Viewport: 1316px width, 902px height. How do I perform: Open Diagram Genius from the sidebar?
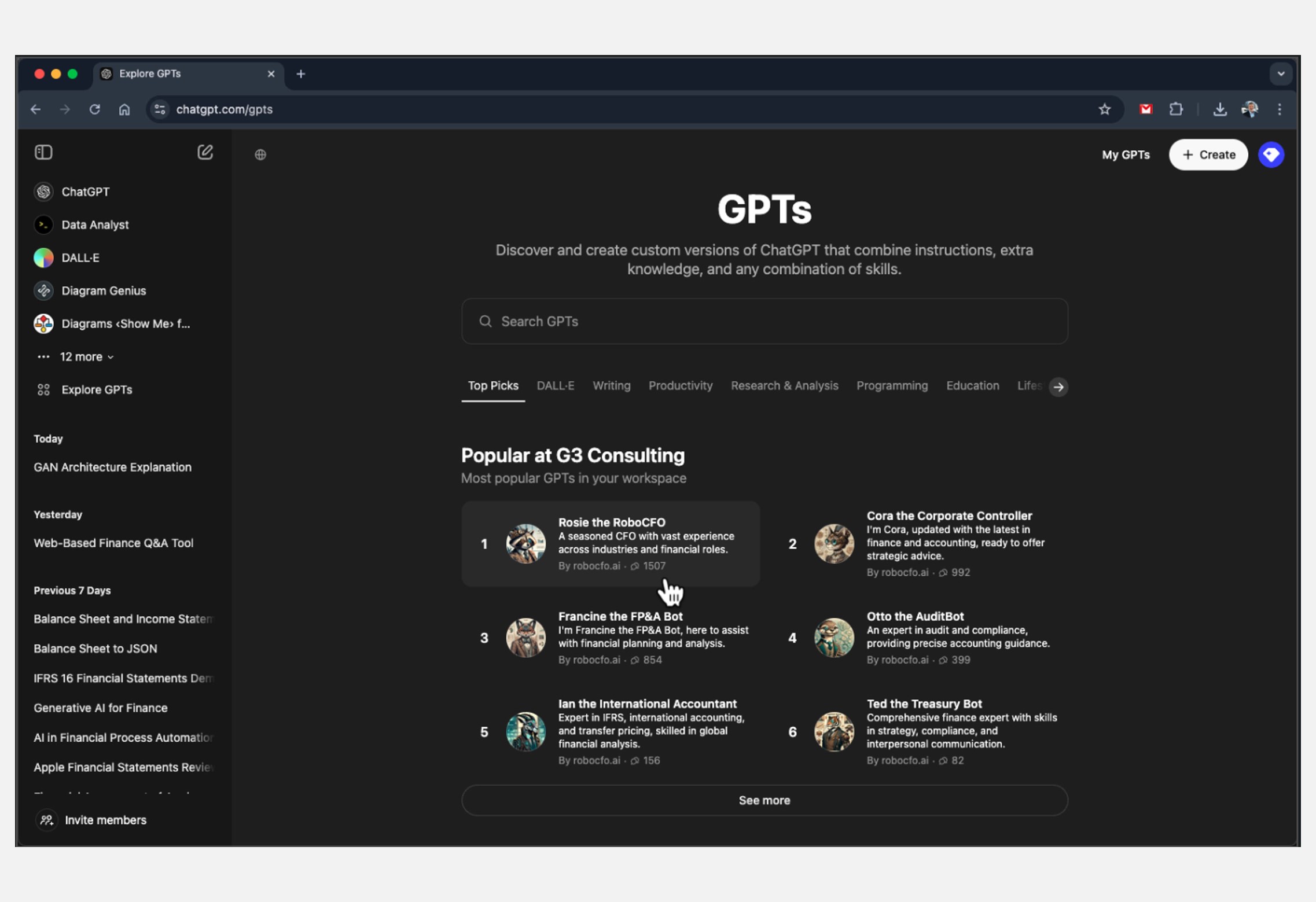(104, 290)
